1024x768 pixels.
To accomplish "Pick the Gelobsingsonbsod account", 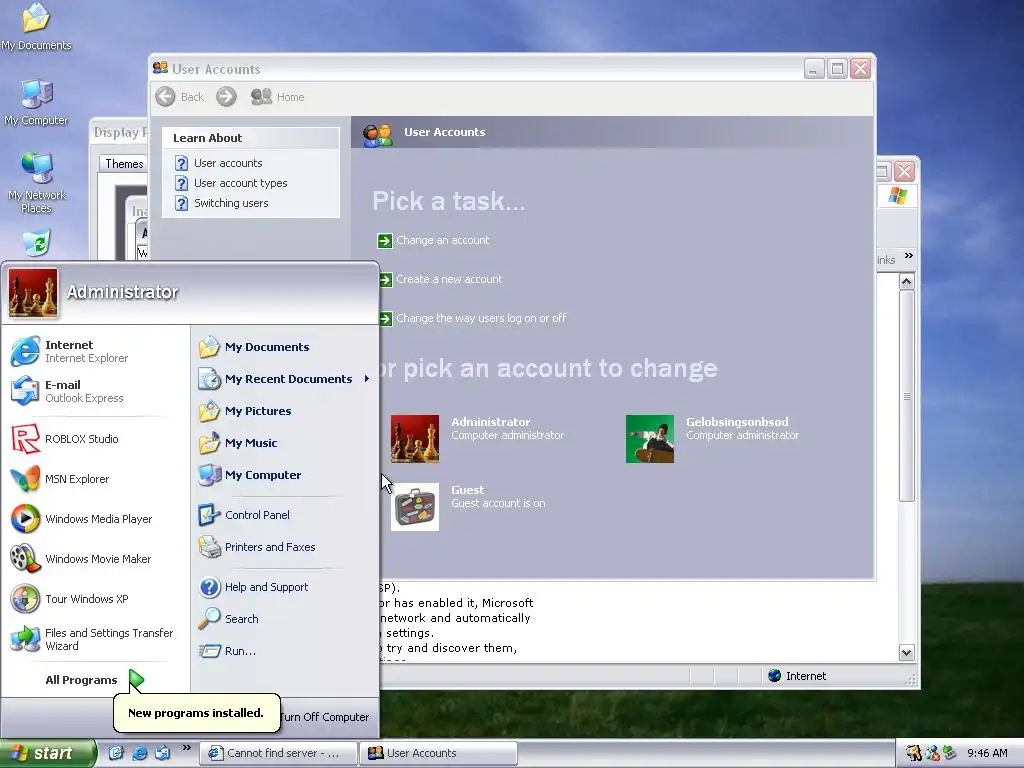I will 712,438.
